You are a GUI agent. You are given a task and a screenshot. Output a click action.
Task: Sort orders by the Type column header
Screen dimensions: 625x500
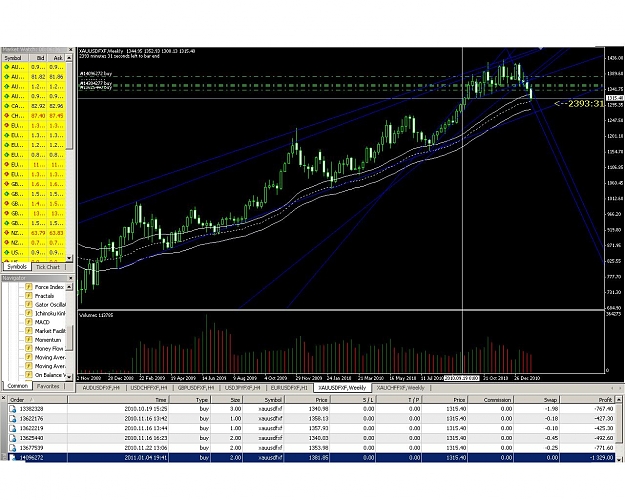(190, 400)
